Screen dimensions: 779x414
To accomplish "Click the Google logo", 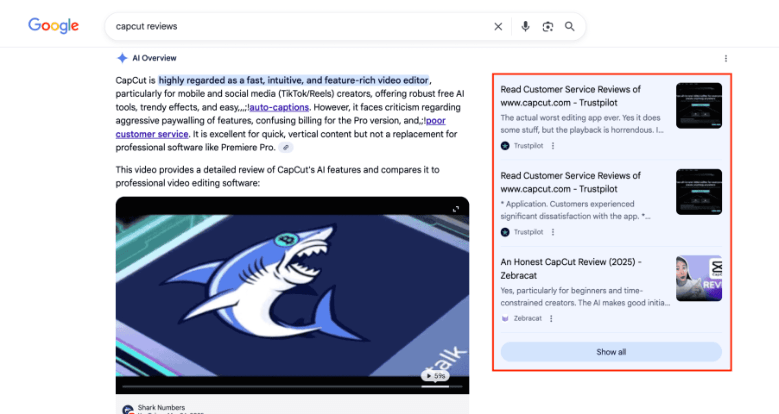I will (x=53, y=26).
